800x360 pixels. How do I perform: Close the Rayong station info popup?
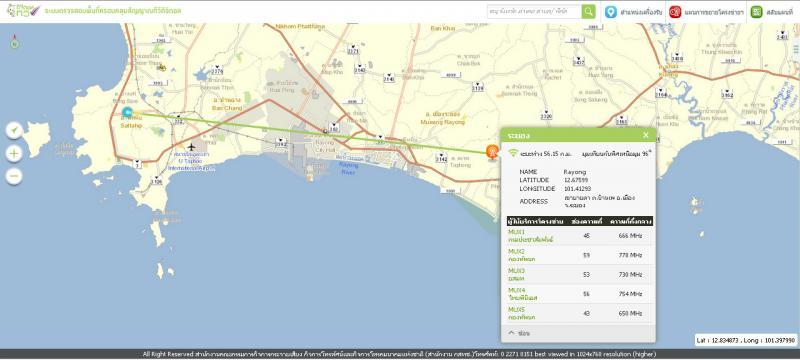(x=646, y=135)
